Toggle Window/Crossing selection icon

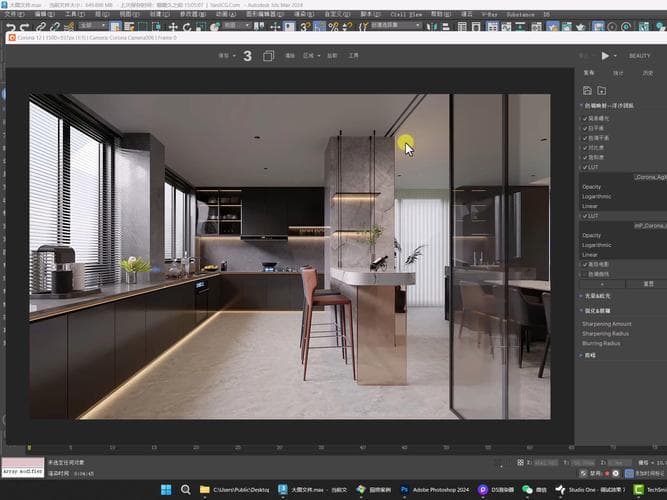[156, 27]
